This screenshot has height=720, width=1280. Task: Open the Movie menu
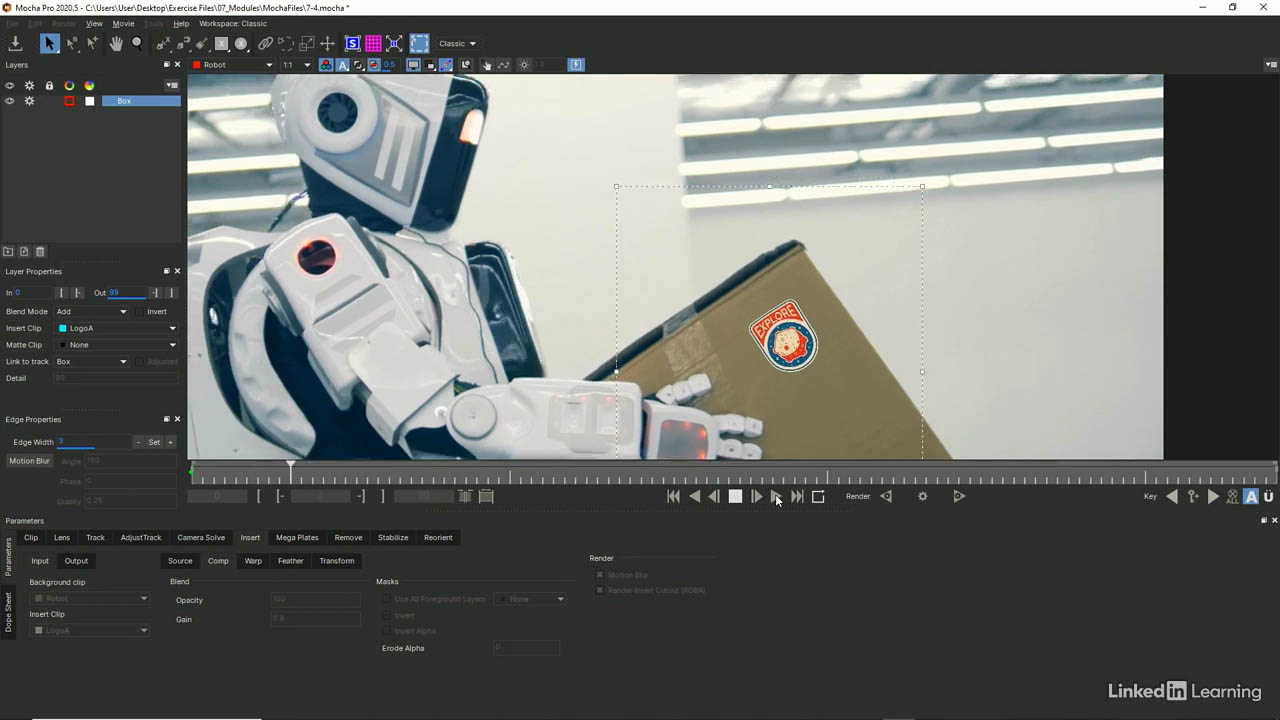(x=123, y=23)
